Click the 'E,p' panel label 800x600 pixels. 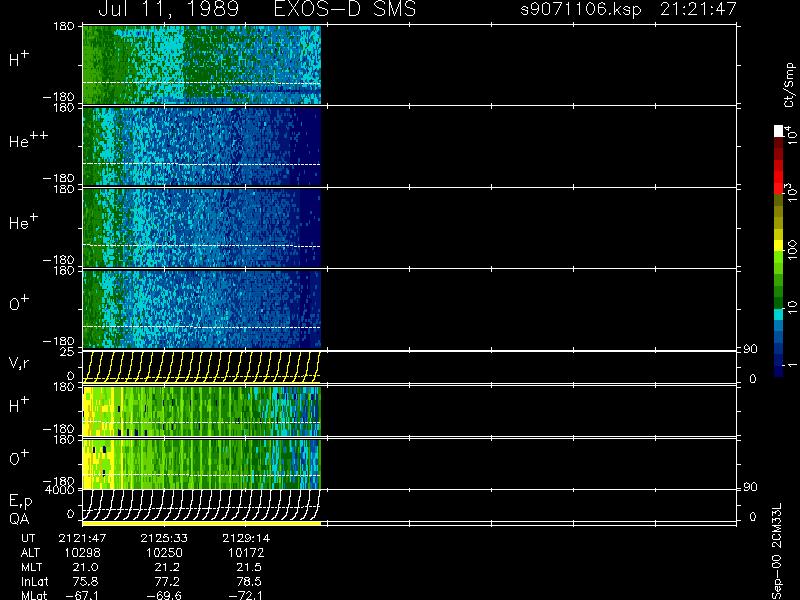[20, 502]
